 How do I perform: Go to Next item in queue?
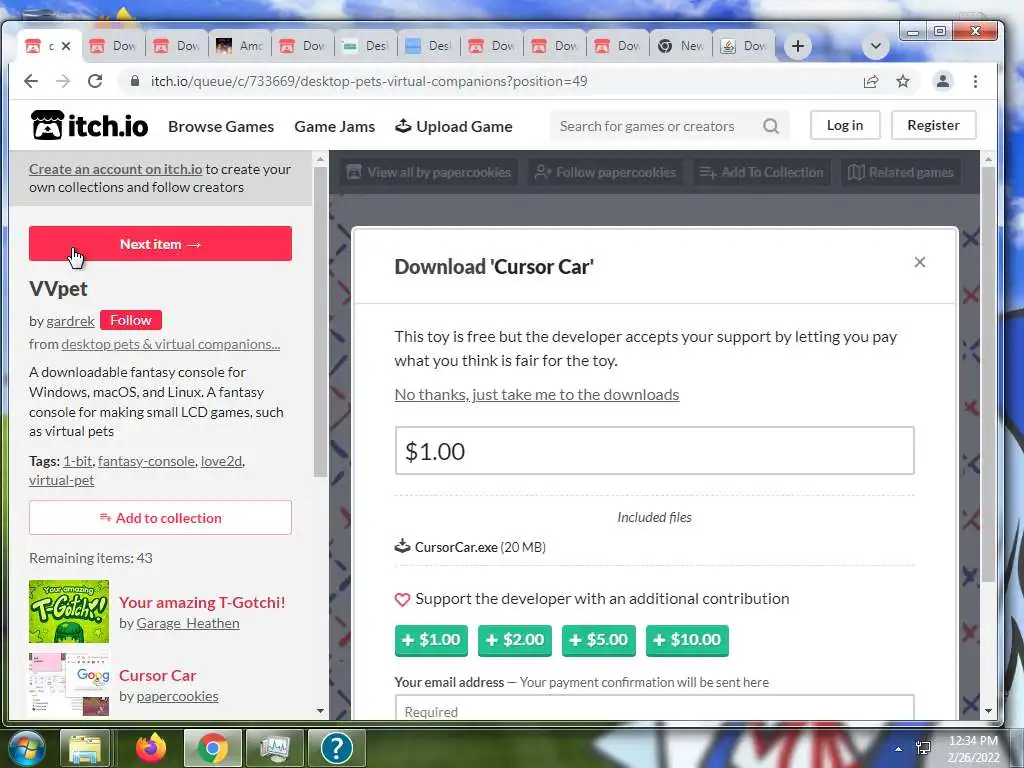point(160,244)
